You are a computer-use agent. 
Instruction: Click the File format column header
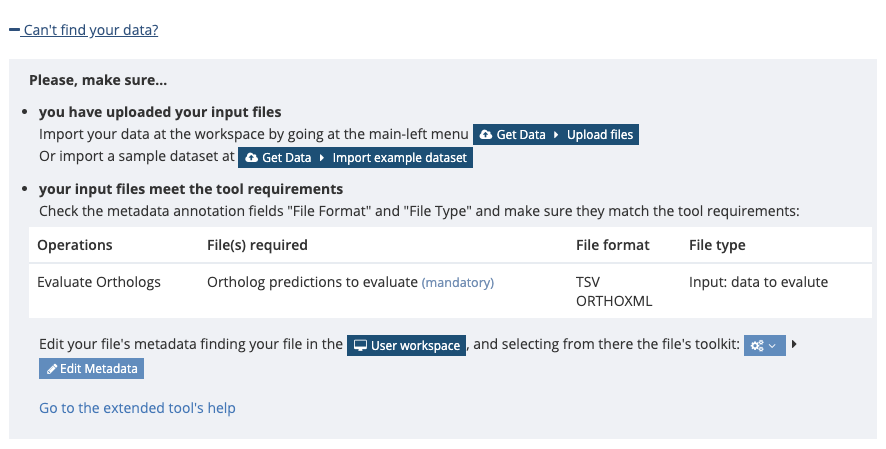coord(613,245)
